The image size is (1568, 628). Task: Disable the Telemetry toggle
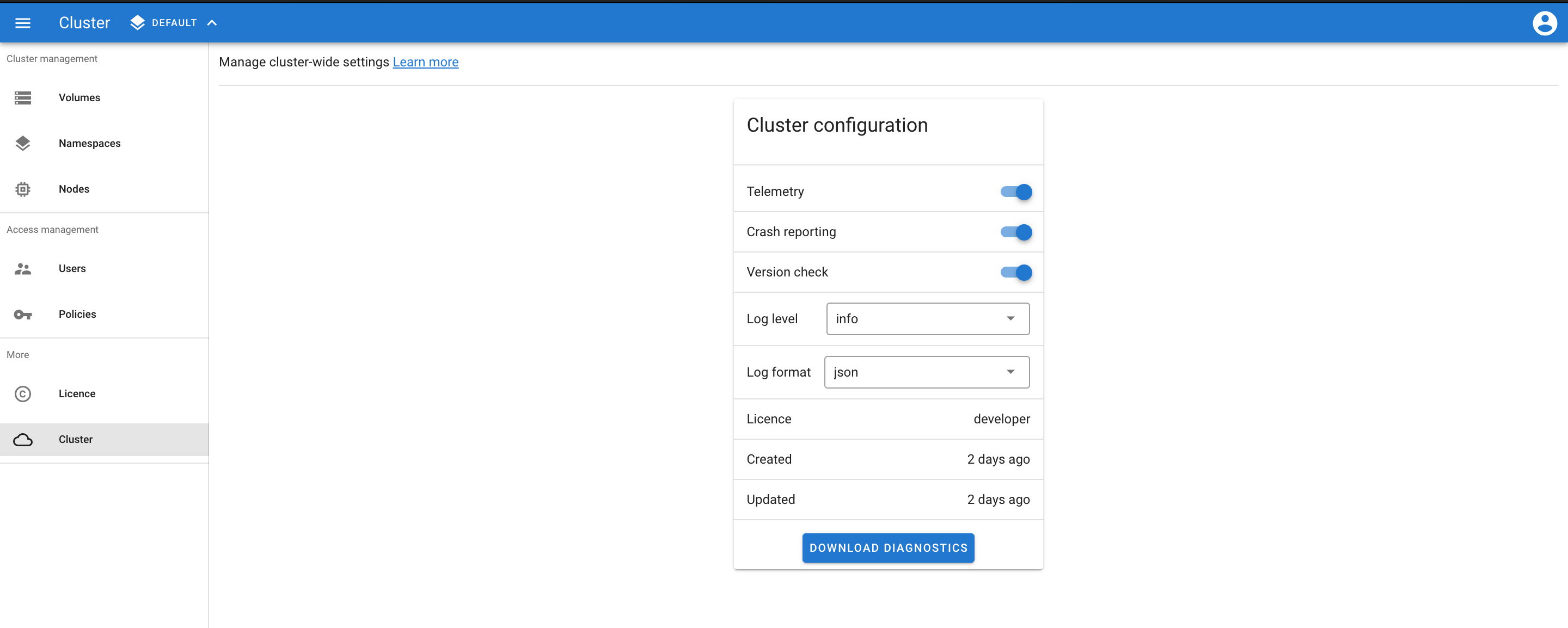point(1016,192)
